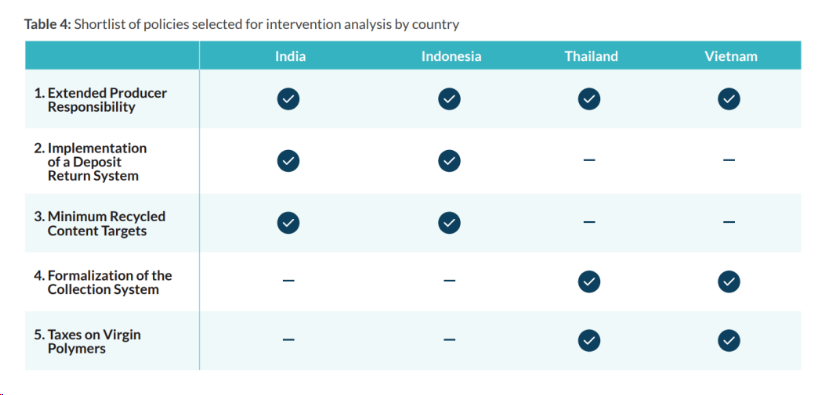Click Vietnam's Extended Producer Responsibility checkmark
The height and width of the screenshot is (395, 830).
coord(729,99)
